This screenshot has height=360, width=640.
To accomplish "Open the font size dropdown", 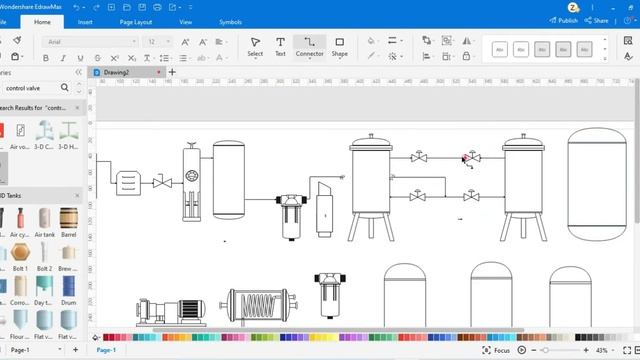I will coord(157,42).
